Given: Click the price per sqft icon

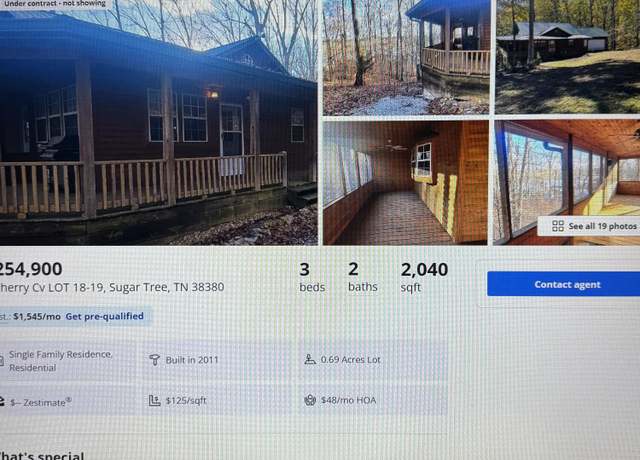Looking at the screenshot, I should pyautogui.click(x=154, y=400).
